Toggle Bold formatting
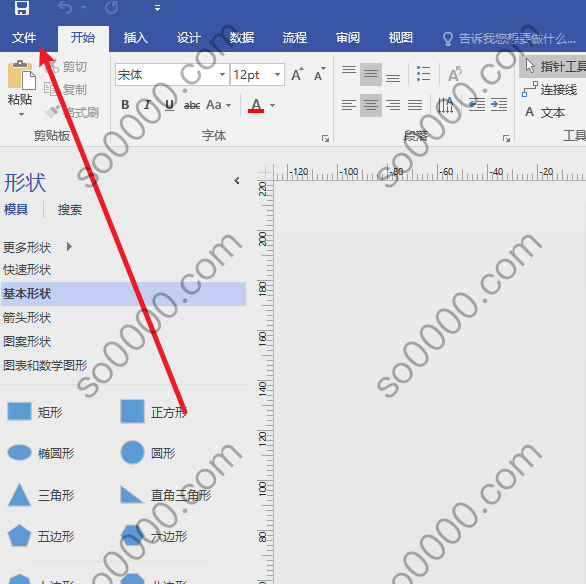The height and width of the screenshot is (584, 586). point(125,105)
